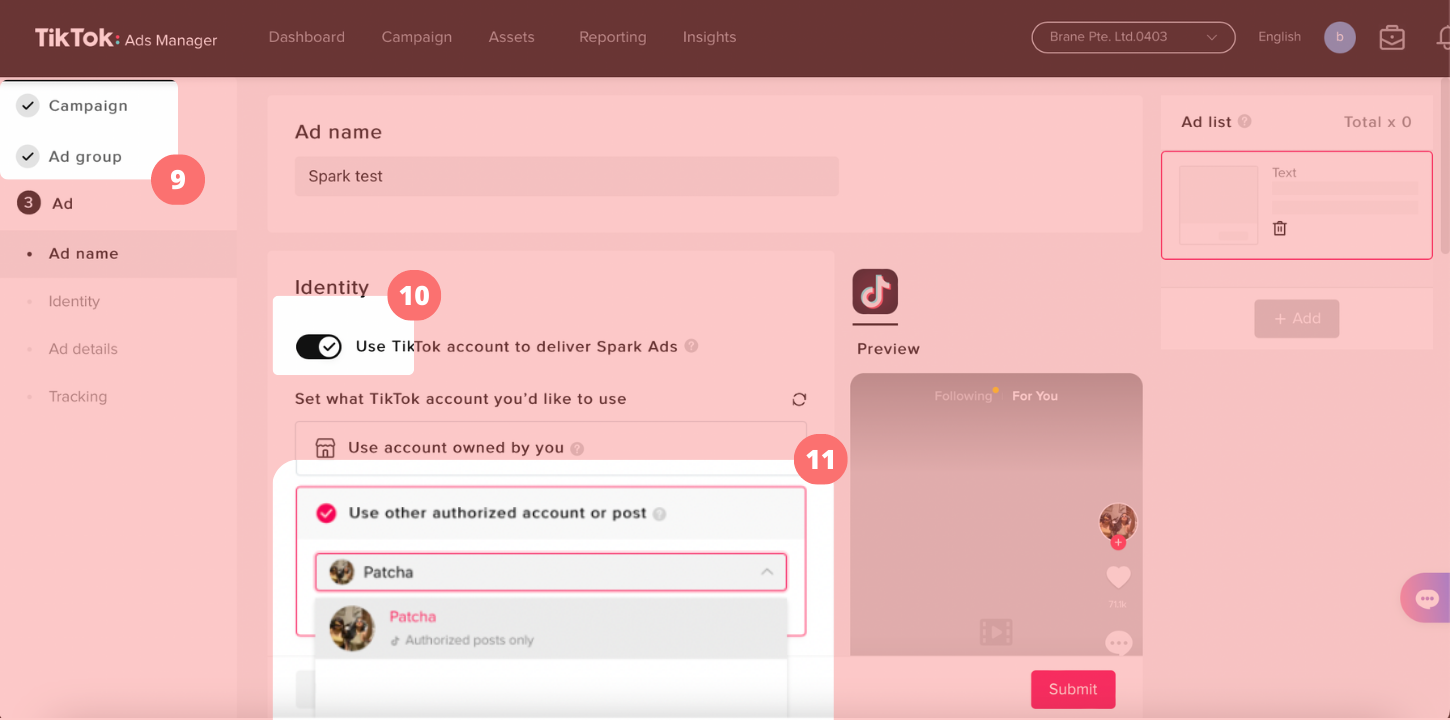This screenshot has width=1450, height=720.
Task: Click the heart like icon in preview
Action: click(x=1118, y=577)
